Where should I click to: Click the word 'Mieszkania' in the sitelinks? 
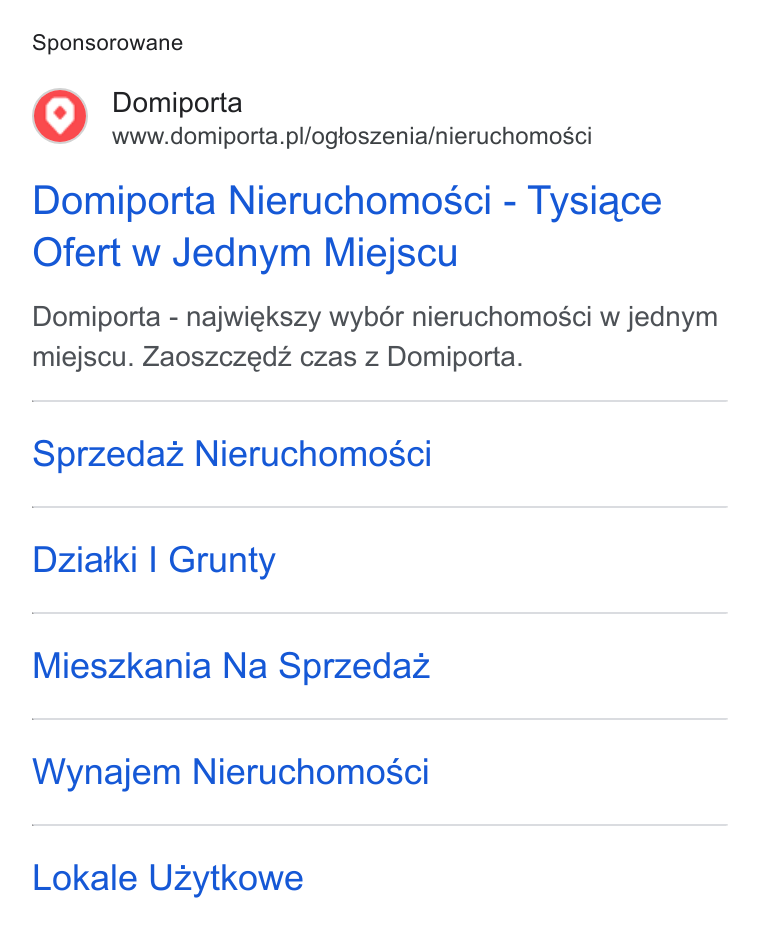122,666
